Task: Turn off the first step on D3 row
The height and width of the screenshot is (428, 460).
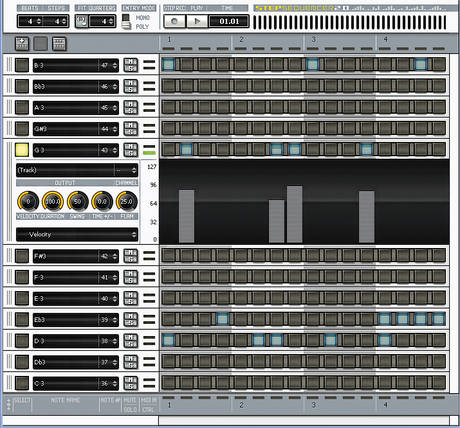Action: (169, 340)
